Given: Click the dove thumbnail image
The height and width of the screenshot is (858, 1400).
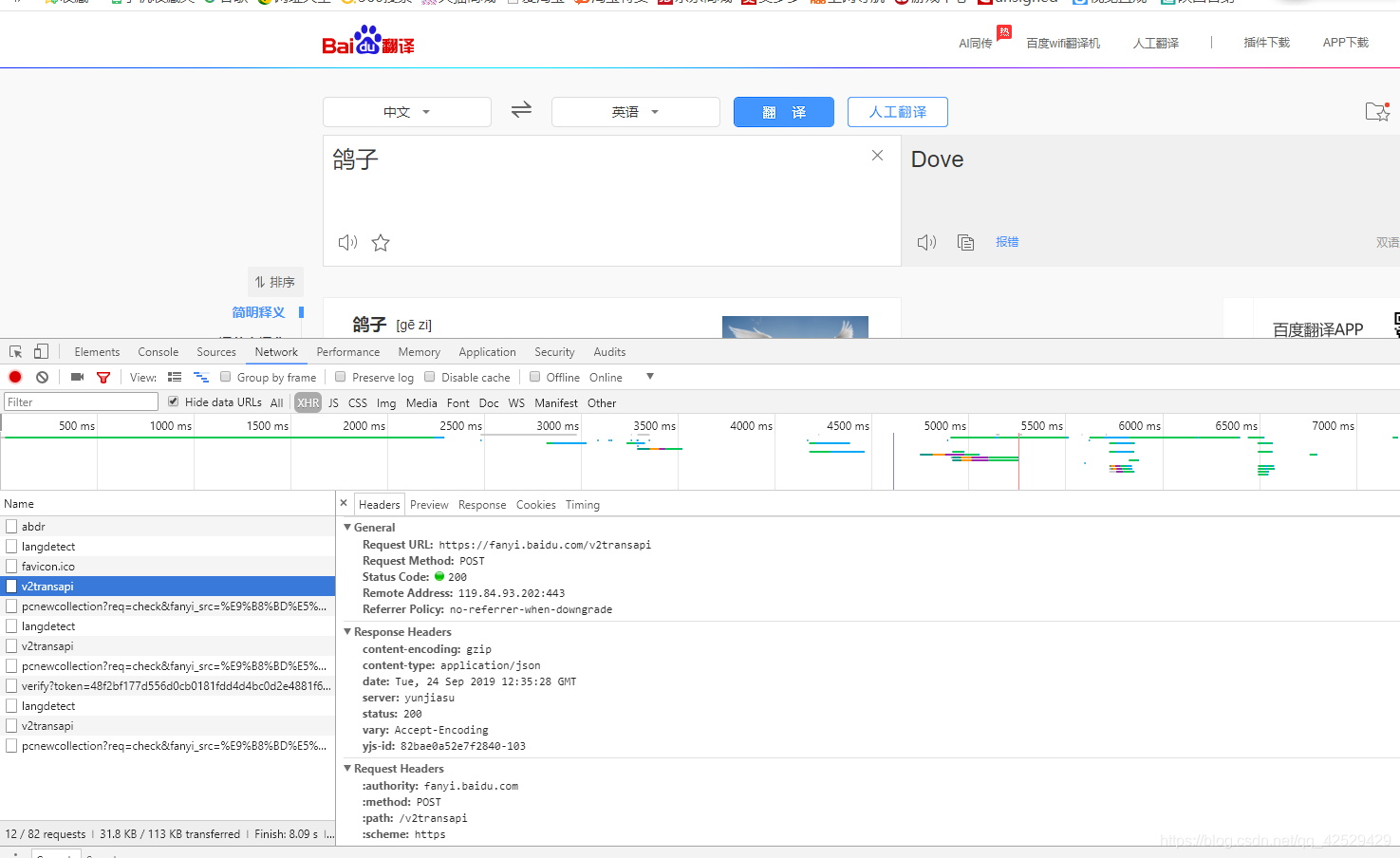Looking at the screenshot, I should click(x=795, y=326).
